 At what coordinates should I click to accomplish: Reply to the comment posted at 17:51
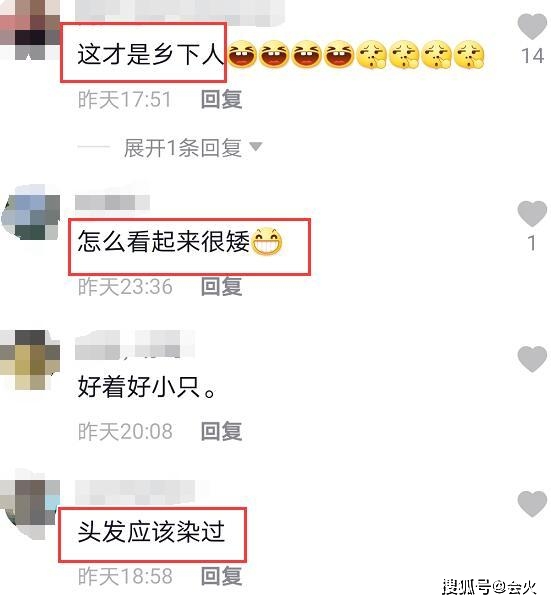(222, 99)
